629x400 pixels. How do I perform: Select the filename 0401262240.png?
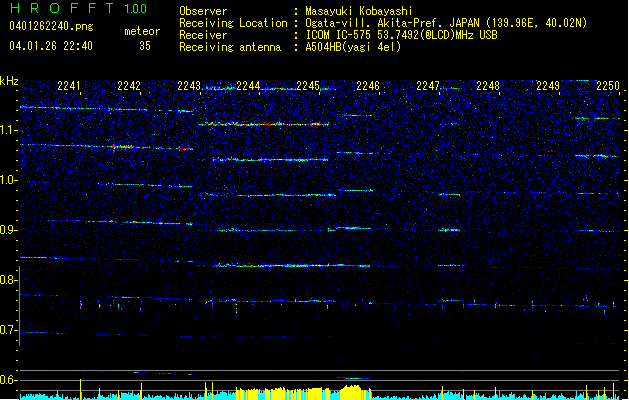coord(51,26)
